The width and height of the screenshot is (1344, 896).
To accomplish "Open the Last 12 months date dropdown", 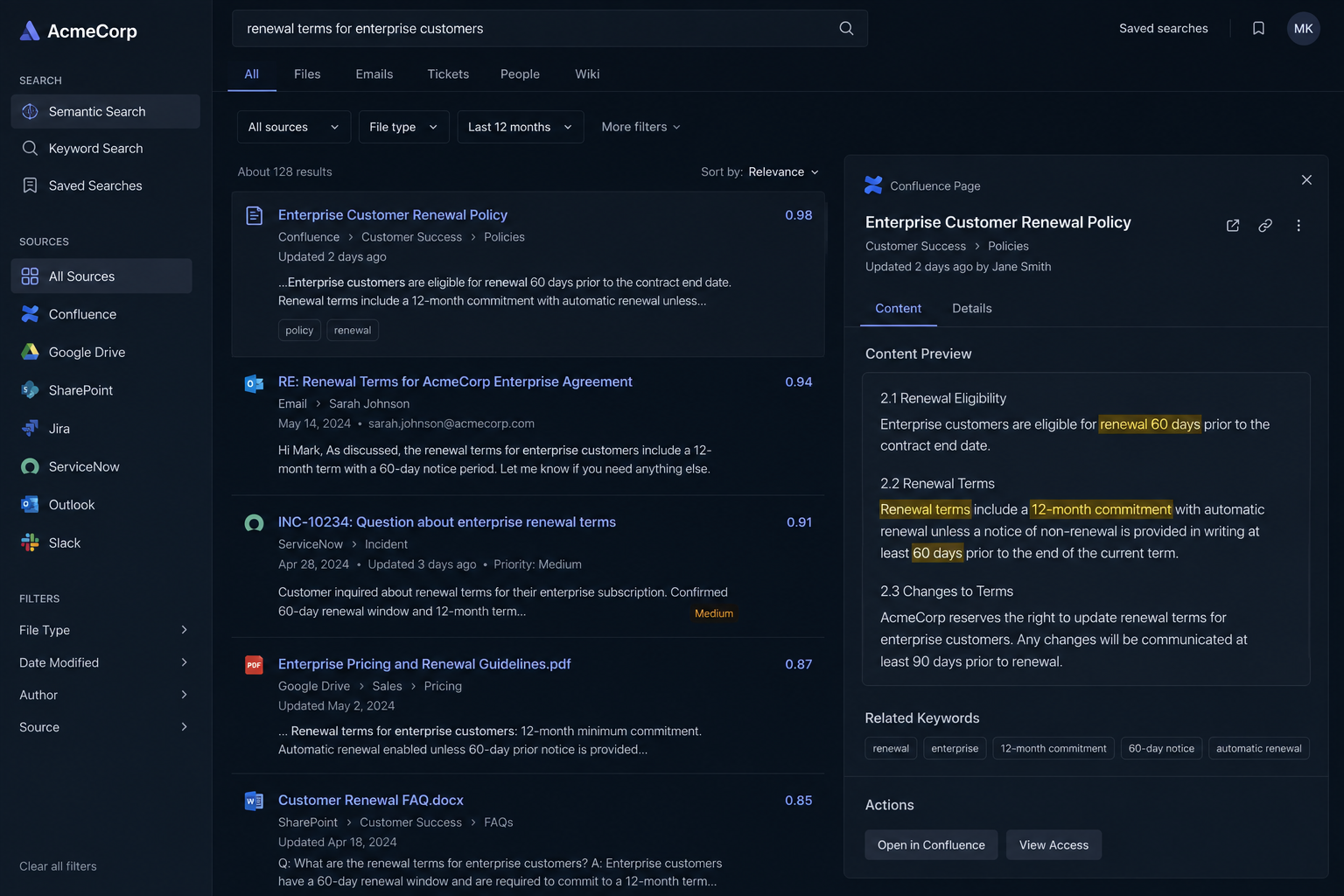I will tap(521, 127).
